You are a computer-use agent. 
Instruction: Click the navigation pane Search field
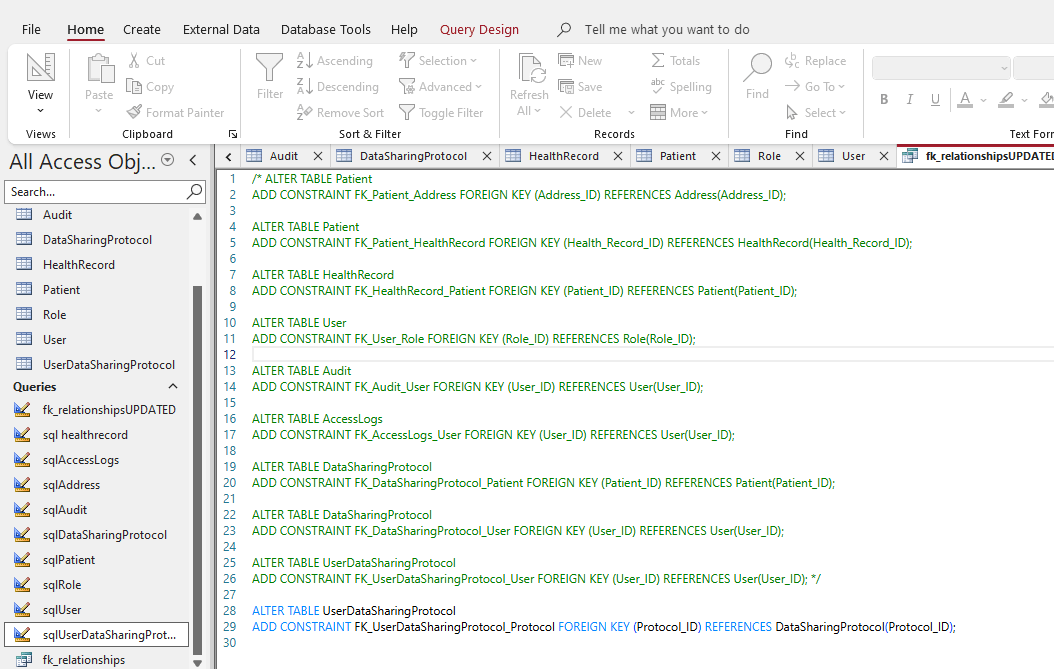95,192
